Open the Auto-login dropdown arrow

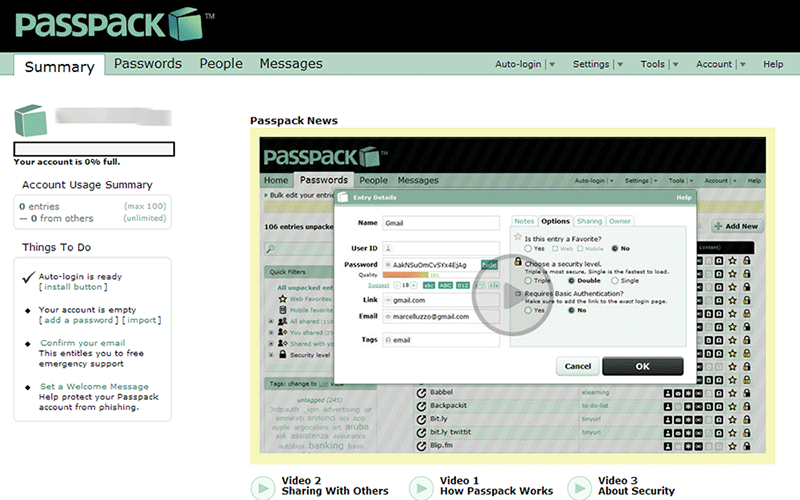click(x=552, y=64)
